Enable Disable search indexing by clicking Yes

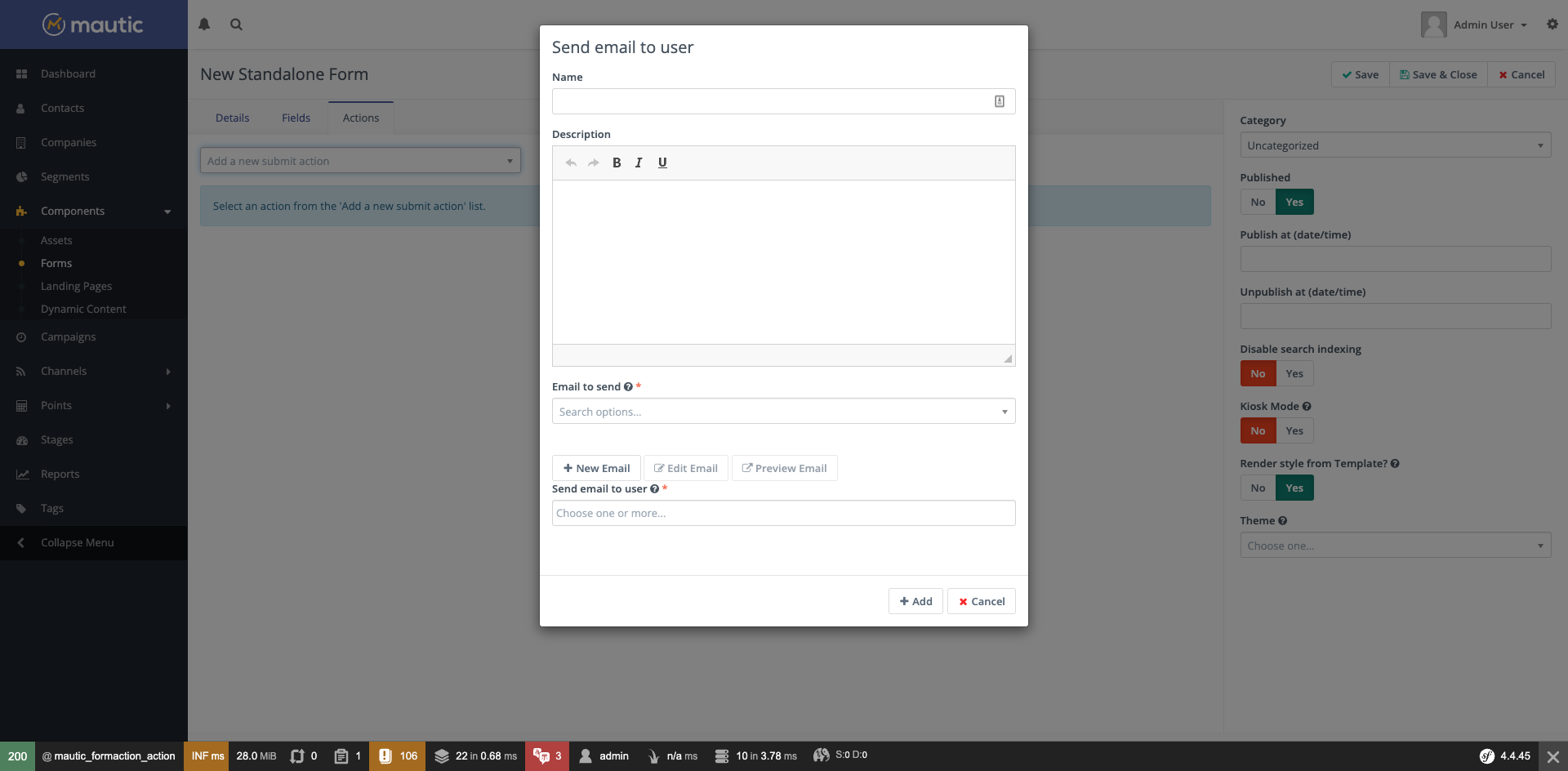coord(1294,373)
